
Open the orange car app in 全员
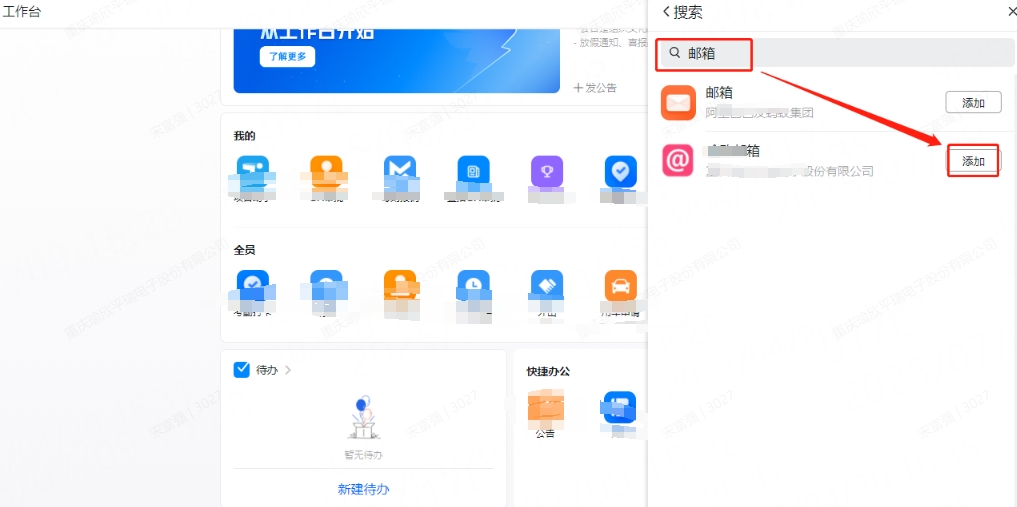pyautogui.click(x=620, y=286)
